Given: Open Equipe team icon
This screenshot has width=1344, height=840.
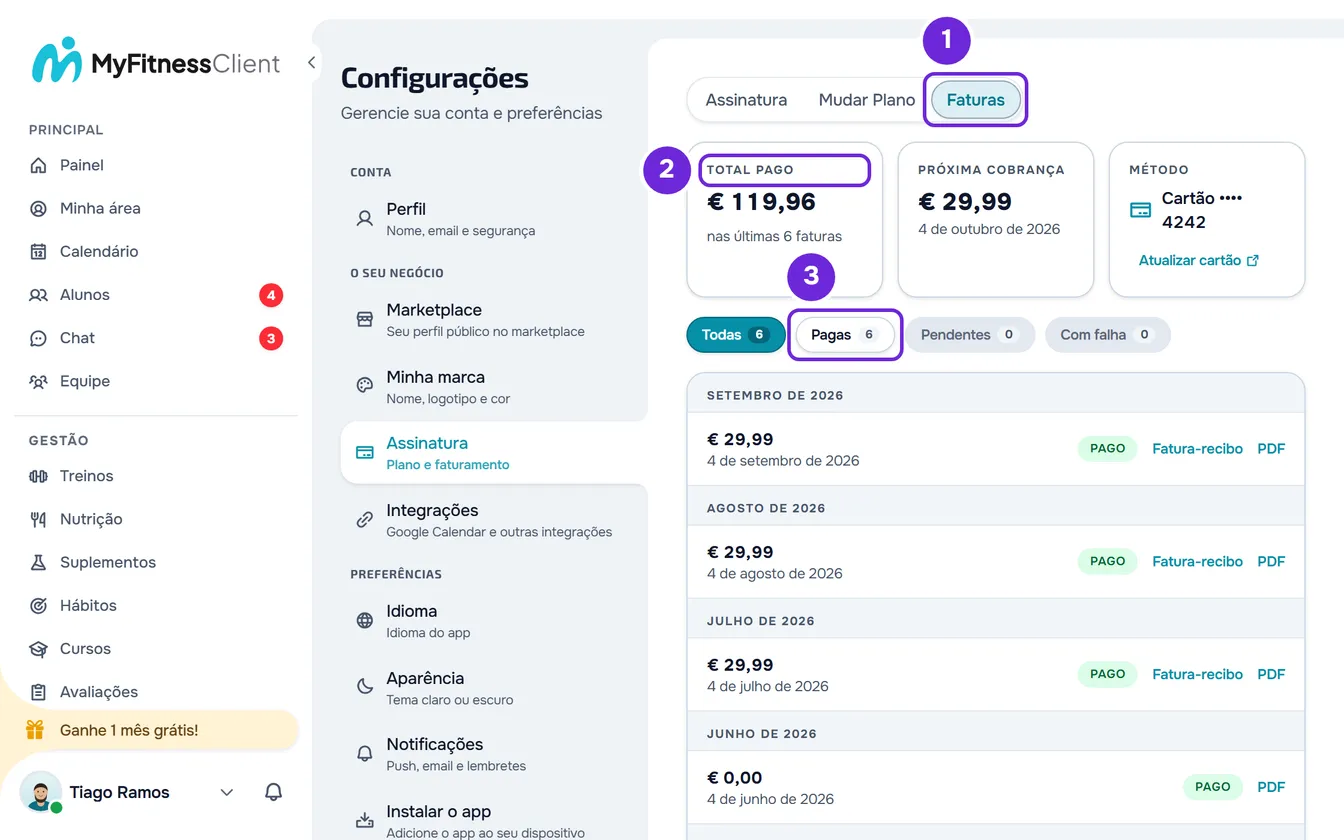Looking at the screenshot, I should pyautogui.click(x=38, y=381).
